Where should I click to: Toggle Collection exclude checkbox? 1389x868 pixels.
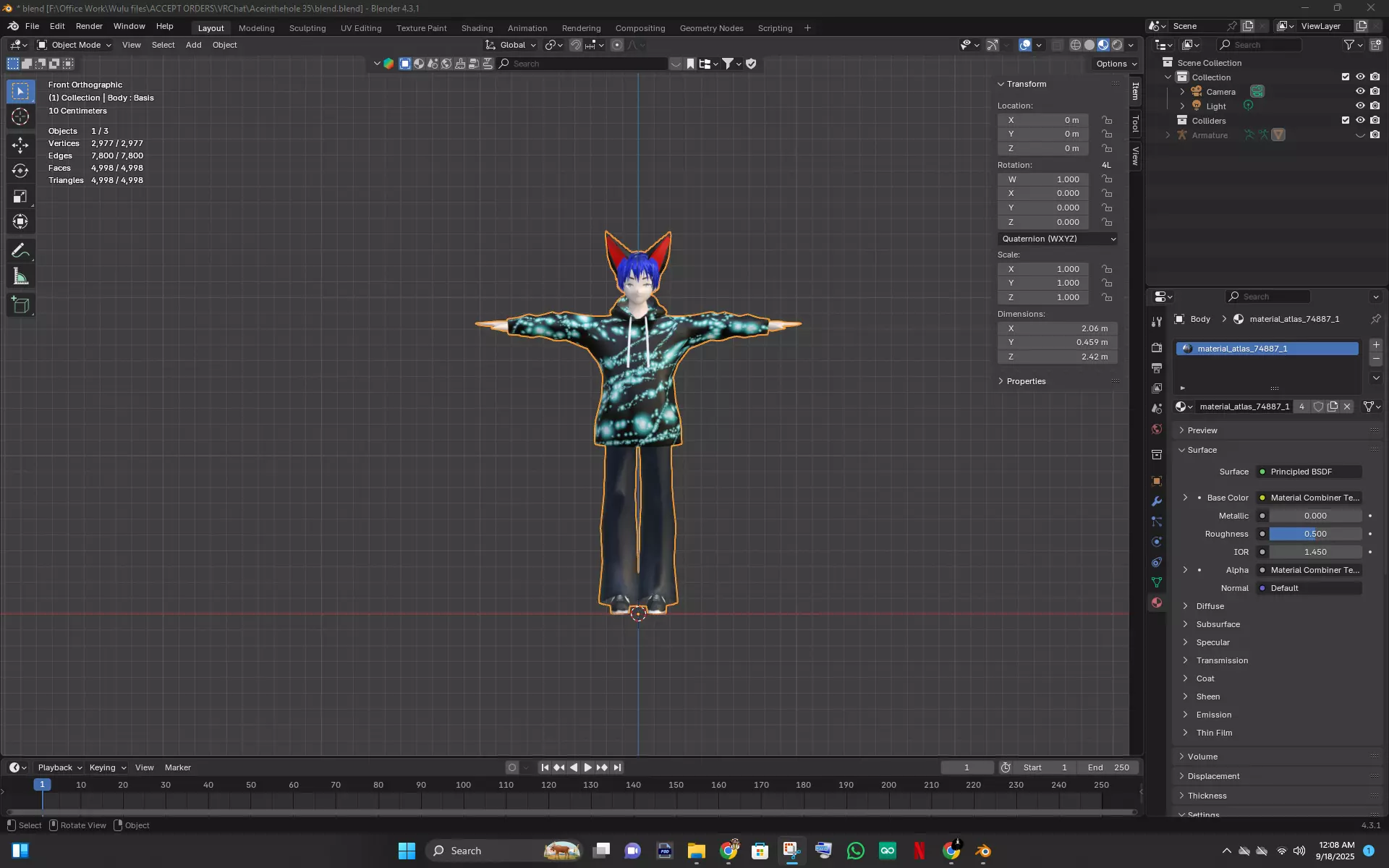click(1346, 77)
